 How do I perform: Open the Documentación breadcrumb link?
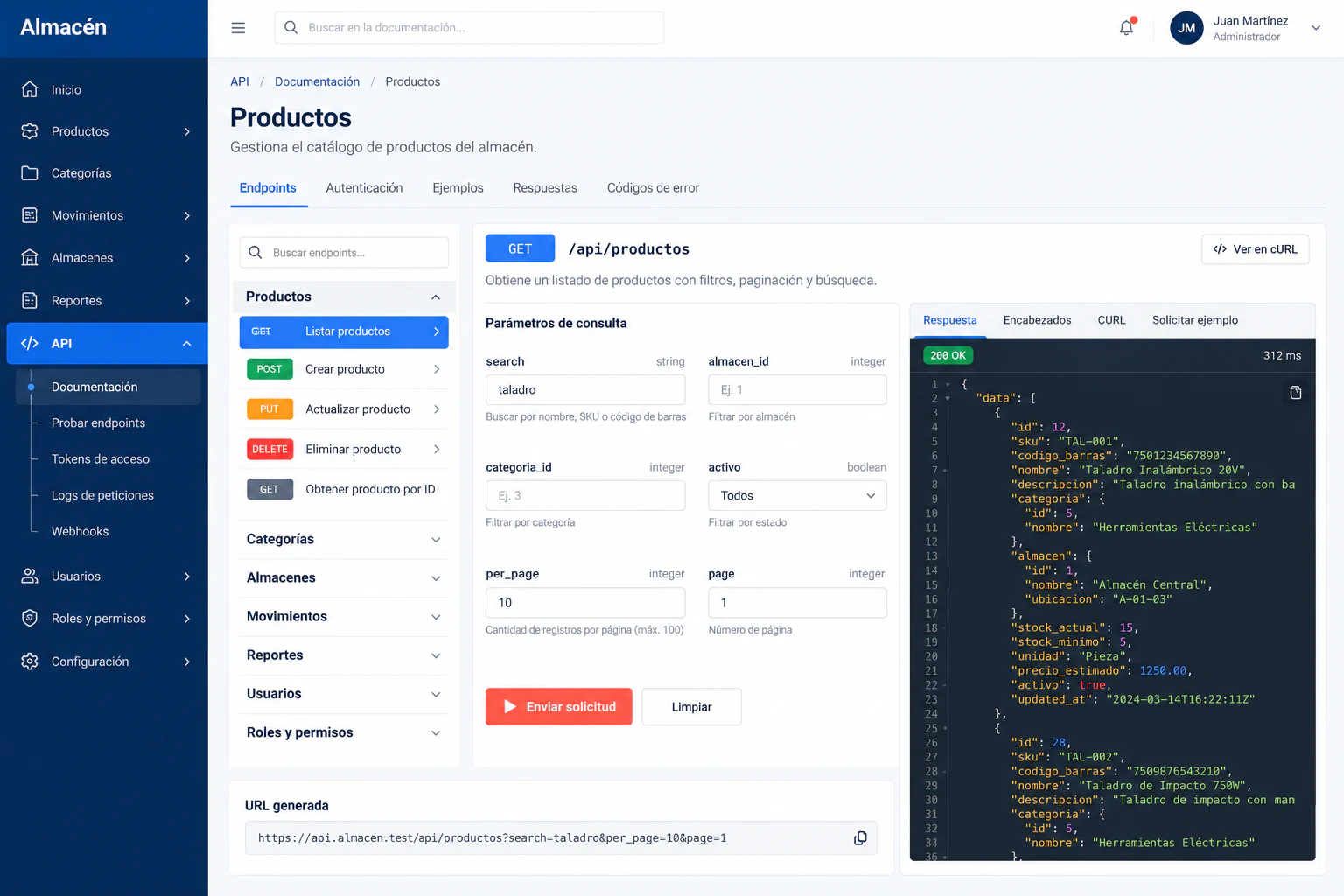317,81
